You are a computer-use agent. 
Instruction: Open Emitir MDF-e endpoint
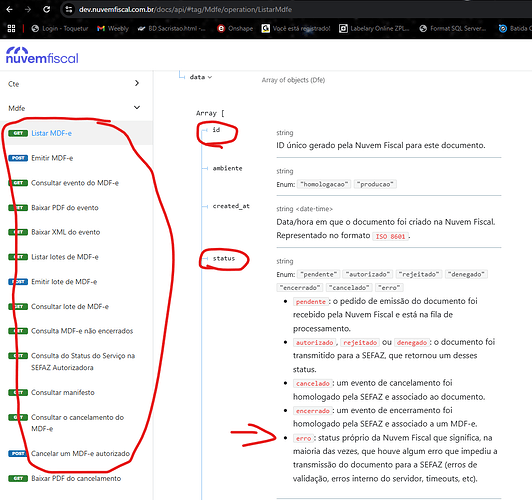pos(52,158)
